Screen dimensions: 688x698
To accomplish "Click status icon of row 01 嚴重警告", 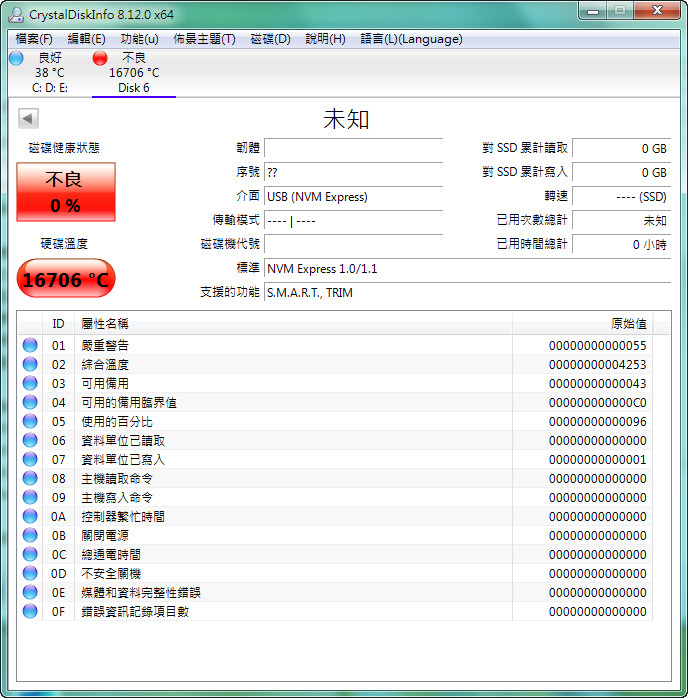I will [x=30, y=345].
